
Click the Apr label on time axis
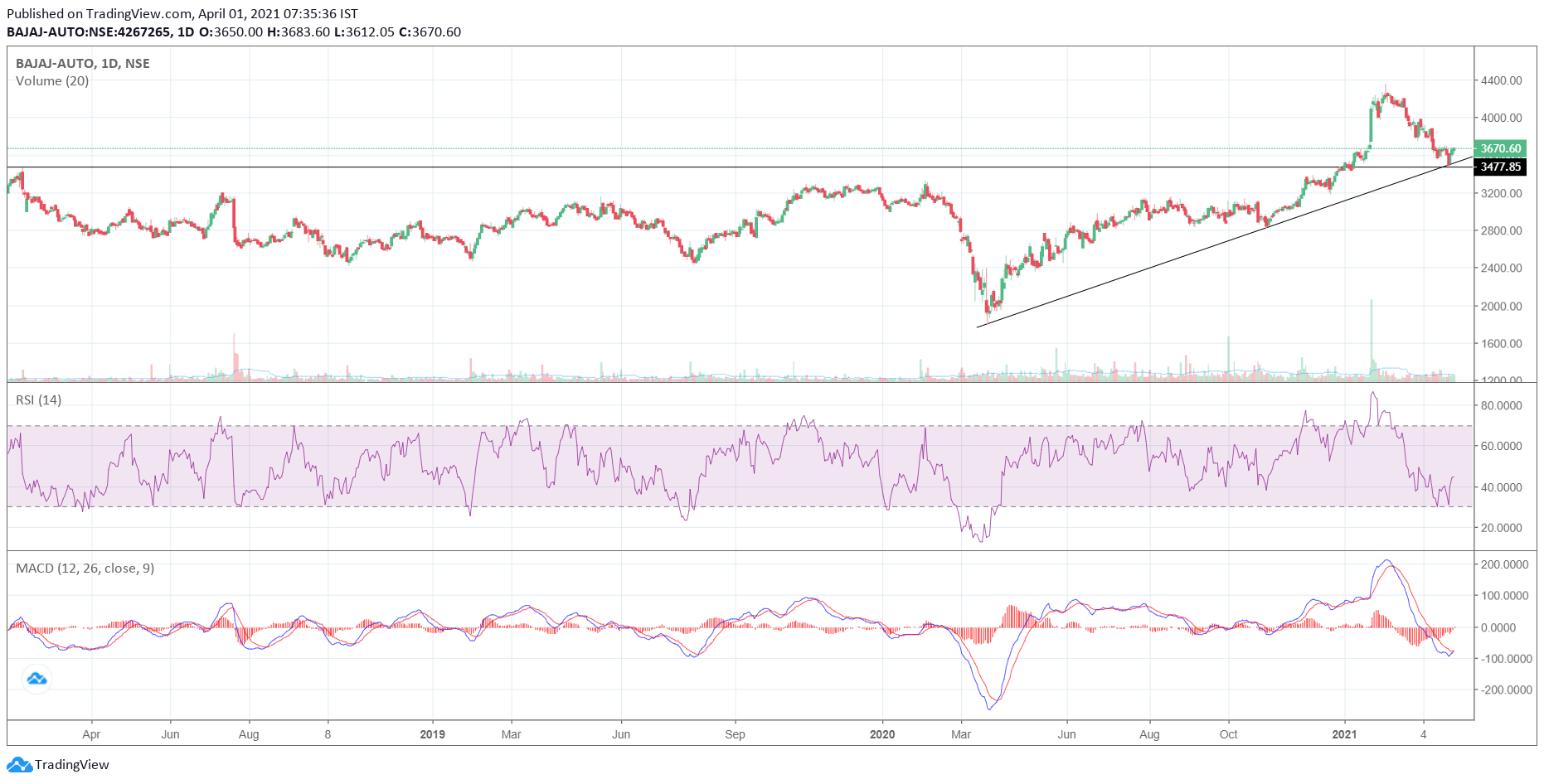click(91, 734)
